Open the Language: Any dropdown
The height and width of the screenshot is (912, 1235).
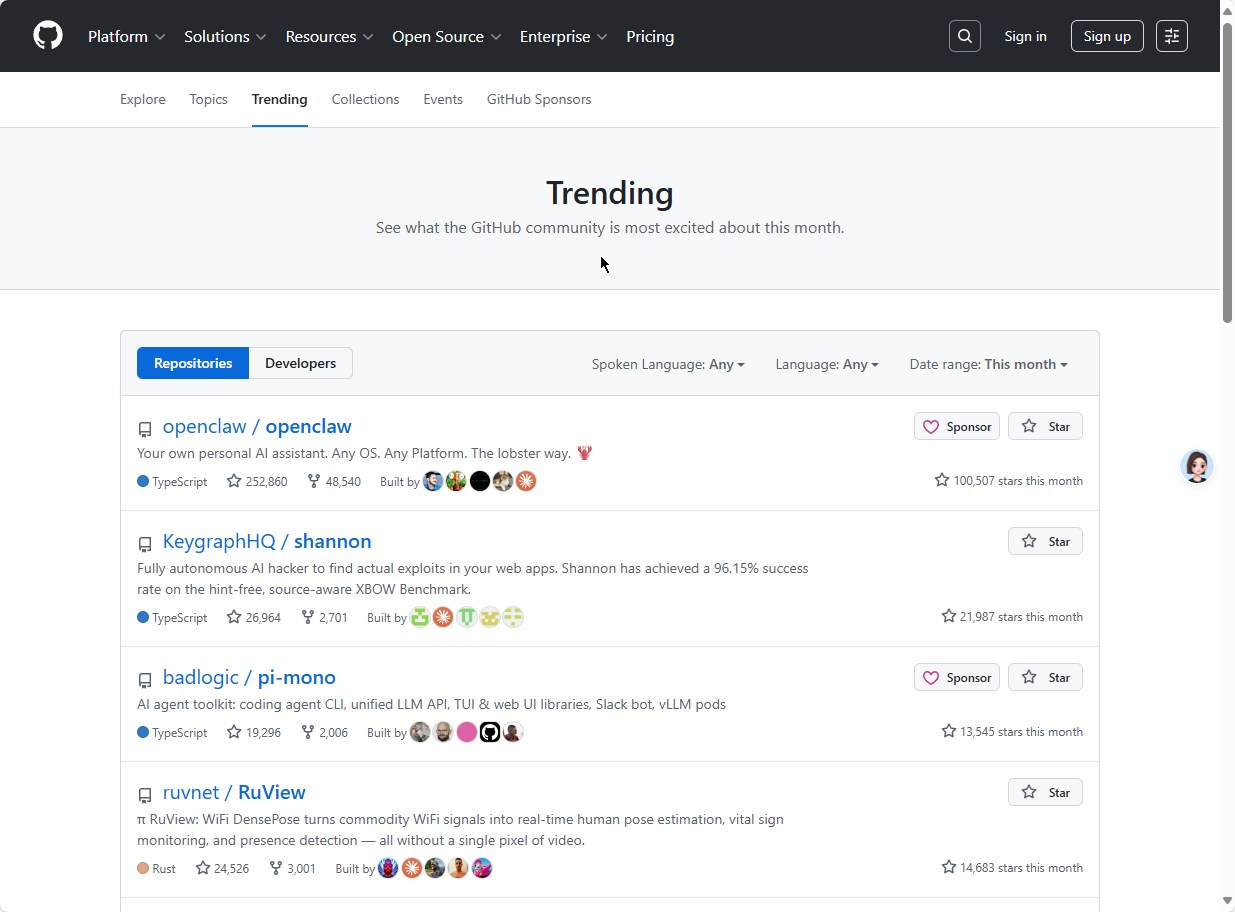pos(826,364)
